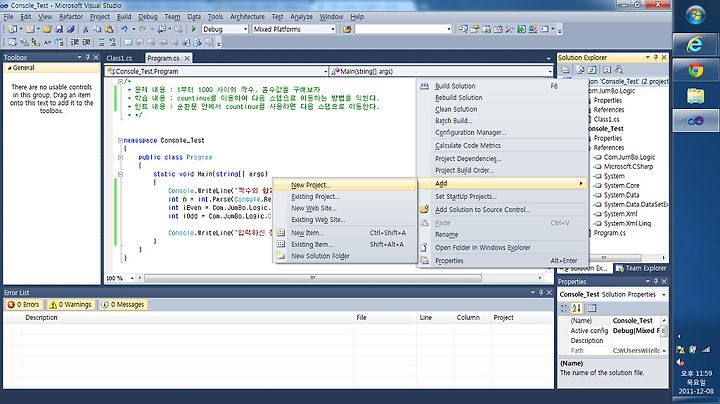Undo the last action with the toolbar arrow
Viewport: 720px width, 404px height.
(124, 29)
